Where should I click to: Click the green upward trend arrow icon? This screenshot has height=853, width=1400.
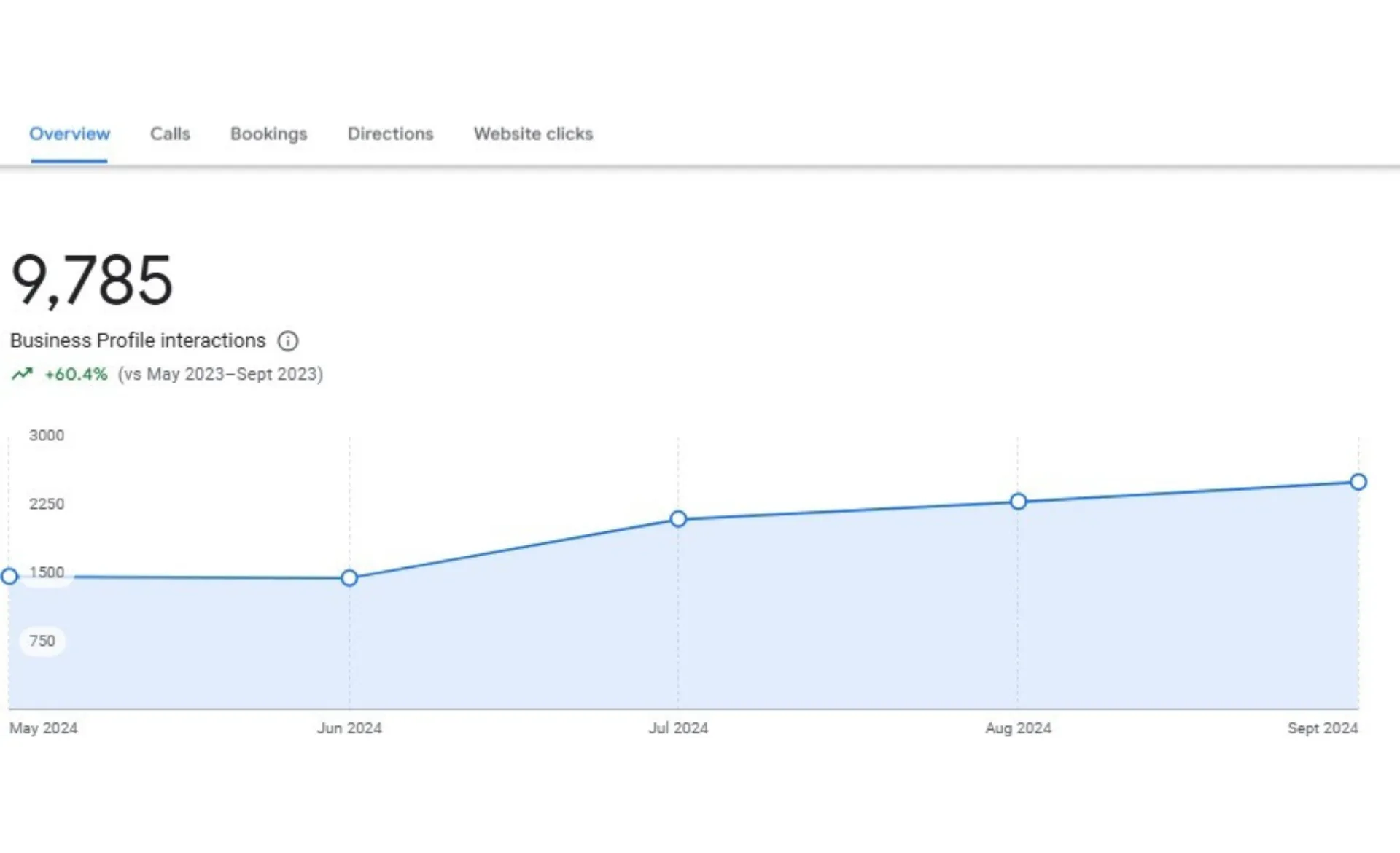[23, 373]
